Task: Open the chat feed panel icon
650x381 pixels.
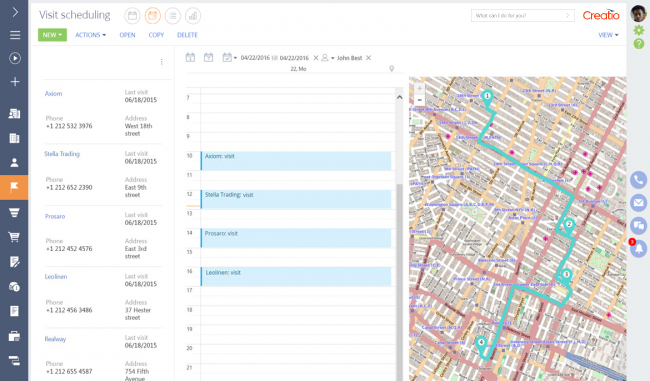Action: click(638, 226)
